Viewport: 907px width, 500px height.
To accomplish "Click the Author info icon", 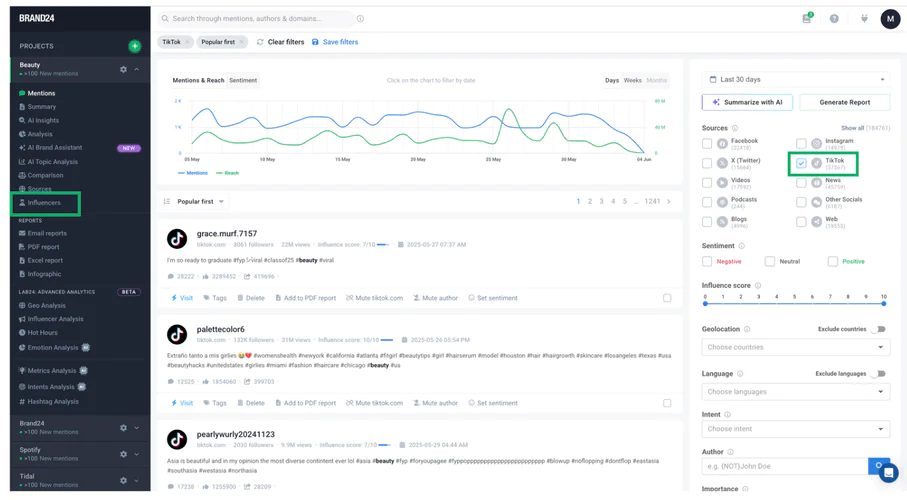I will pyautogui.click(x=731, y=452).
